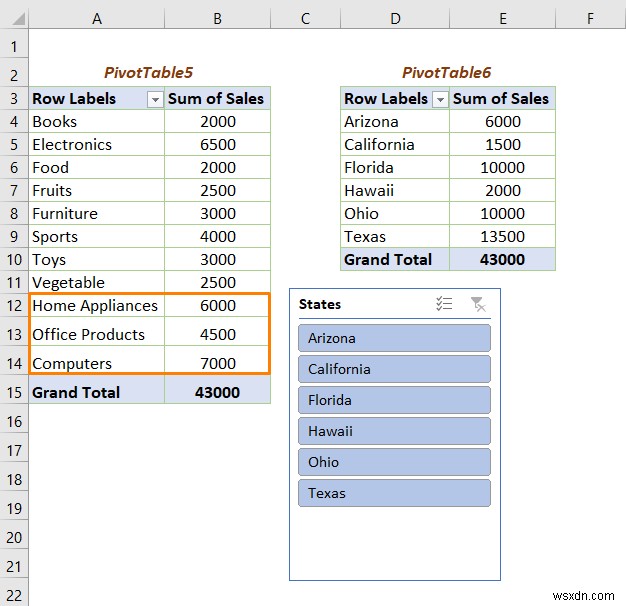Clear the filter on the States slicer

[x=477, y=304]
